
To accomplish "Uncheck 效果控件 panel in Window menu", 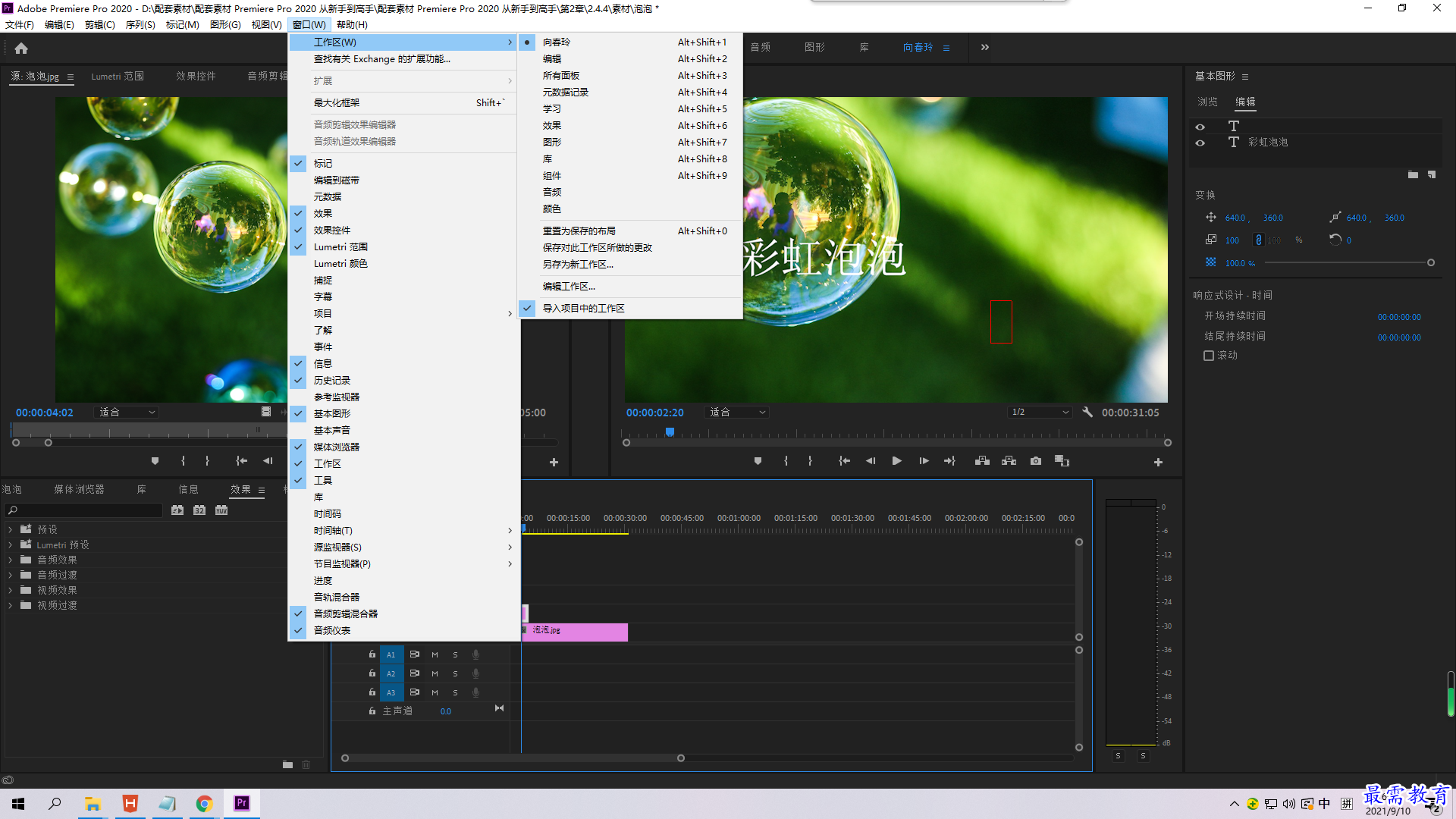I will coord(403,230).
